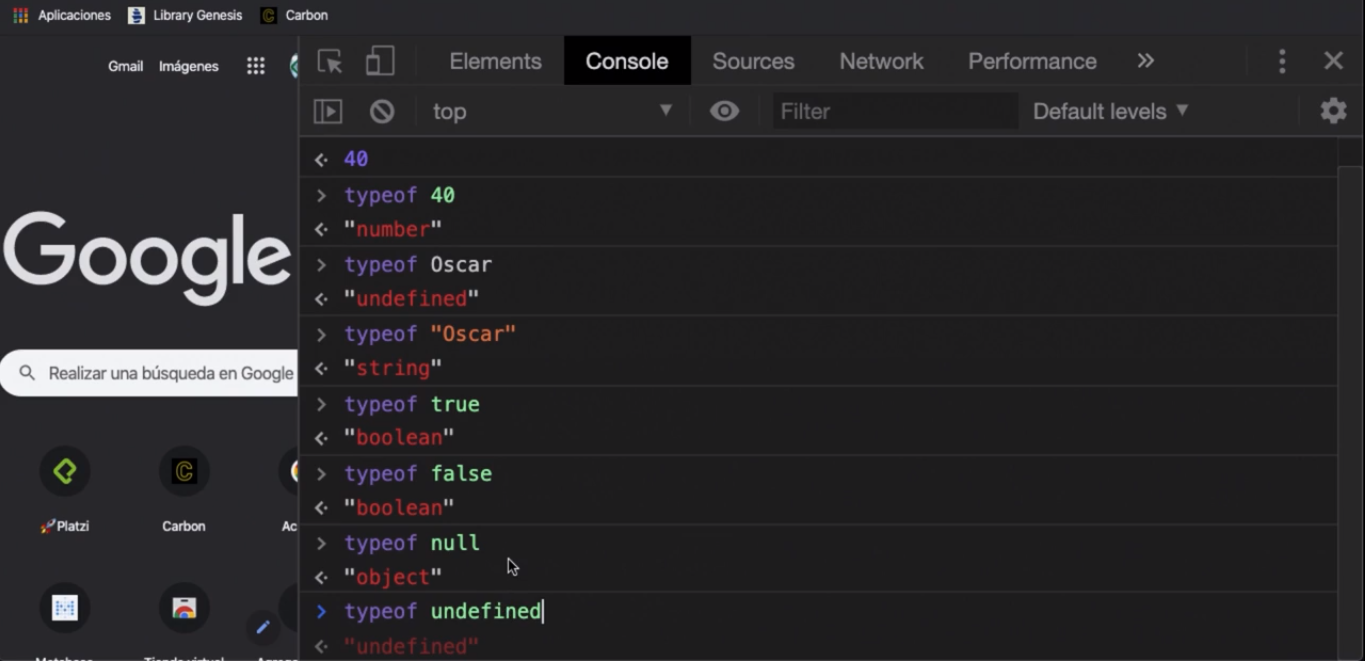Screen dimensions: 1365x661
Task: Expand more DevTools tabs chevron
Action: click(x=1146, y=61)
